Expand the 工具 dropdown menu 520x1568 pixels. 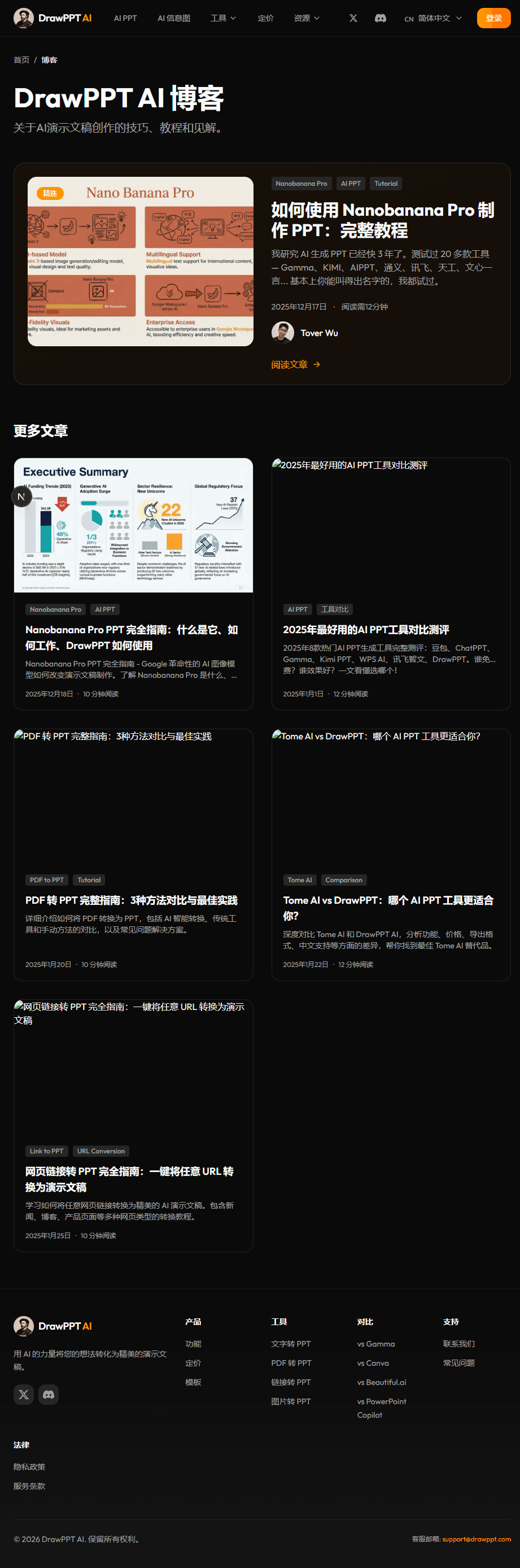pos(223,18)
